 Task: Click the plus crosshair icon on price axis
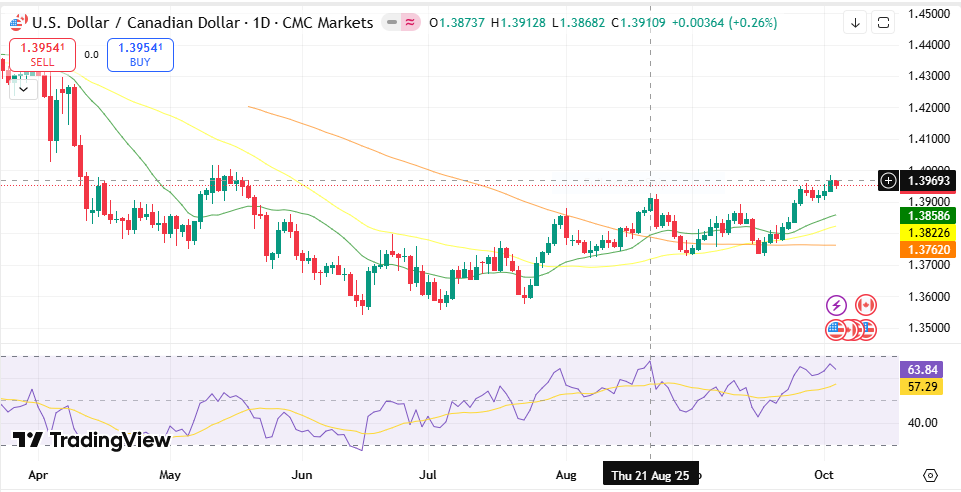click(x=888, y=181)
